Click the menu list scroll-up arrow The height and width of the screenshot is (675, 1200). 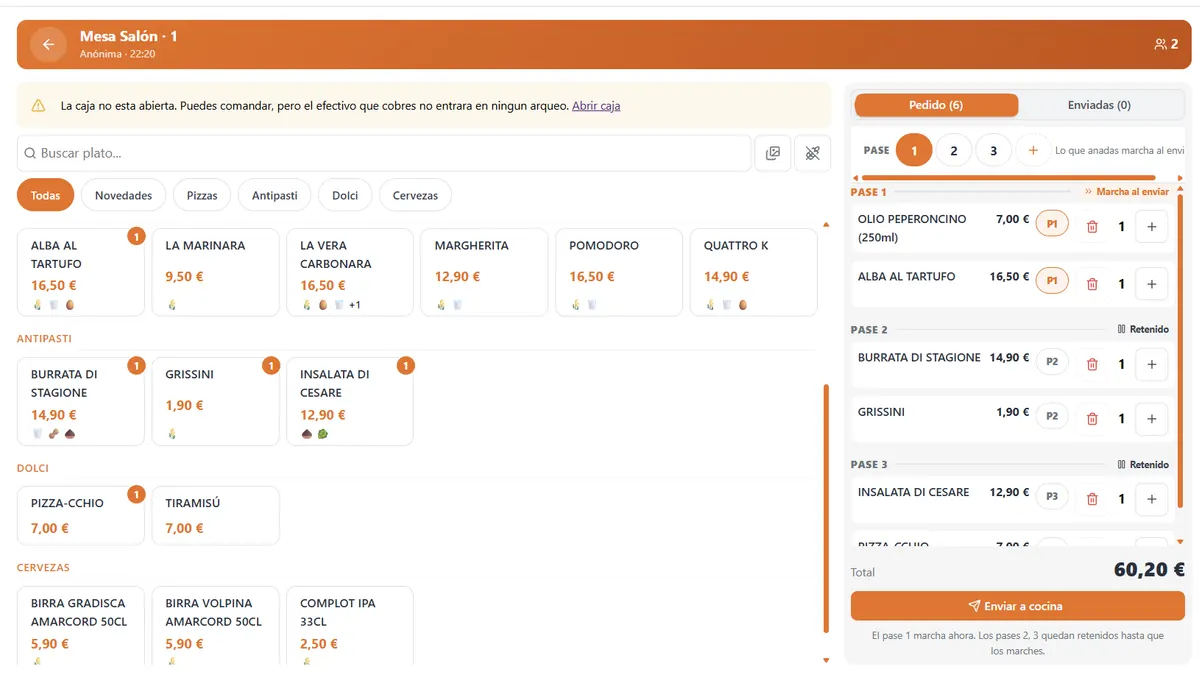pos(826,225)
